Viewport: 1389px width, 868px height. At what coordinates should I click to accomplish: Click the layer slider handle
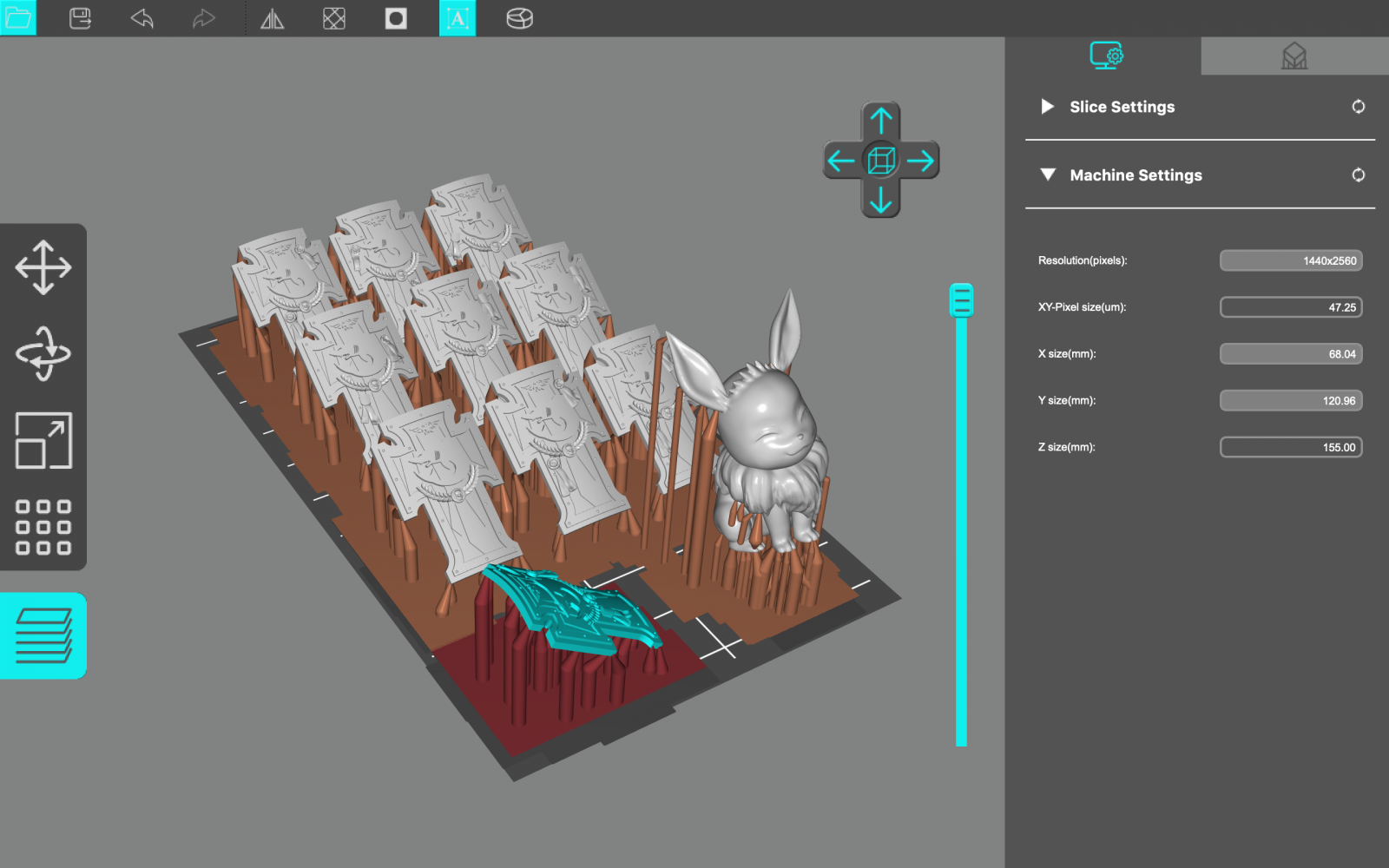[961, 300]
